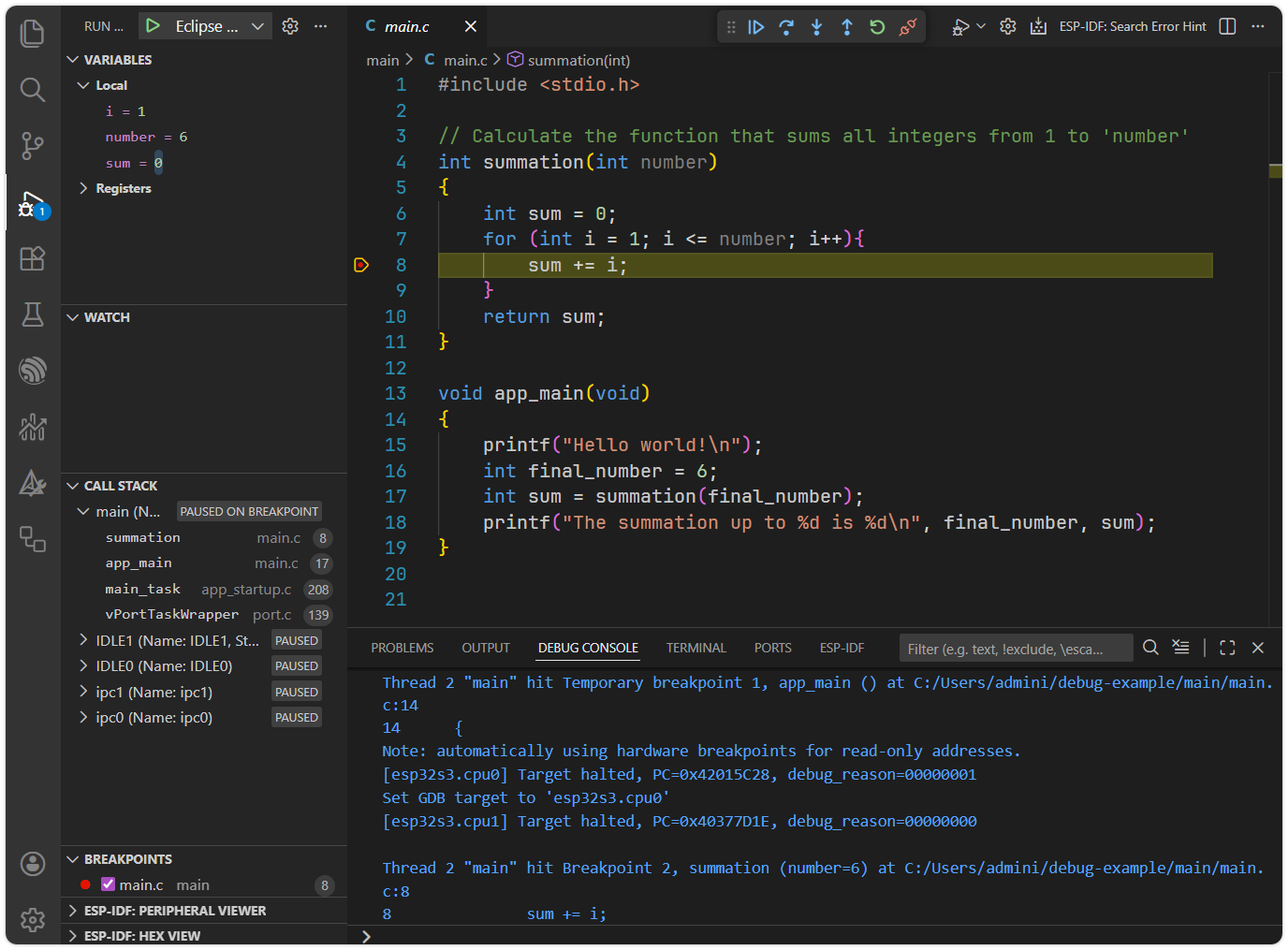Expand the Registers section
Screen dimensions: 1288x950
click(x=83, y=188)
